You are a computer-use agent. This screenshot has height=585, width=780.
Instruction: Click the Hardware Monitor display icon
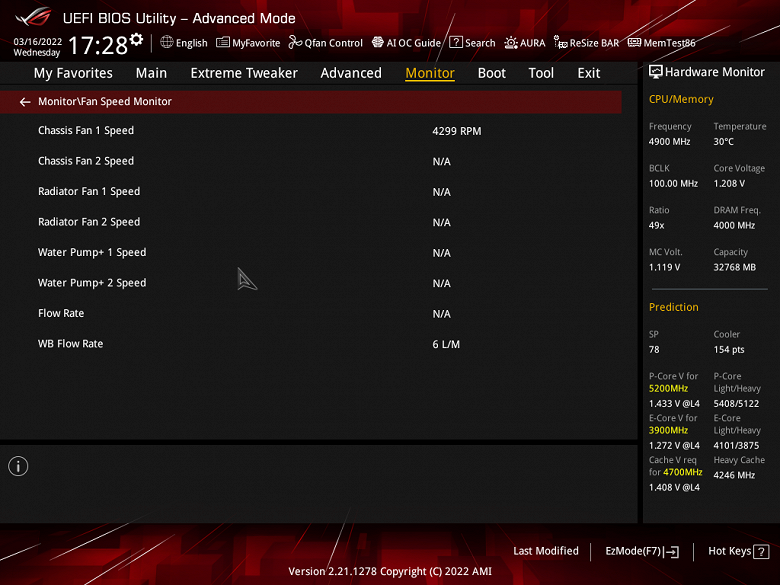click(x=656, y=72)
